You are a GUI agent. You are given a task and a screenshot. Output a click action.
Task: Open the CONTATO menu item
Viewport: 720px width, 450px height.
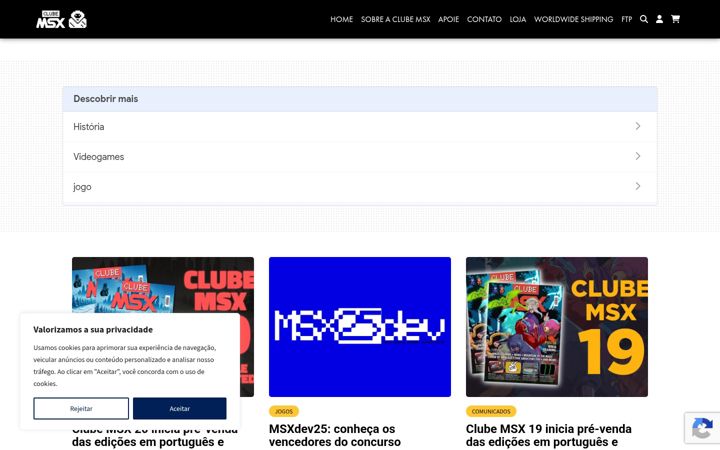(484, 19)
